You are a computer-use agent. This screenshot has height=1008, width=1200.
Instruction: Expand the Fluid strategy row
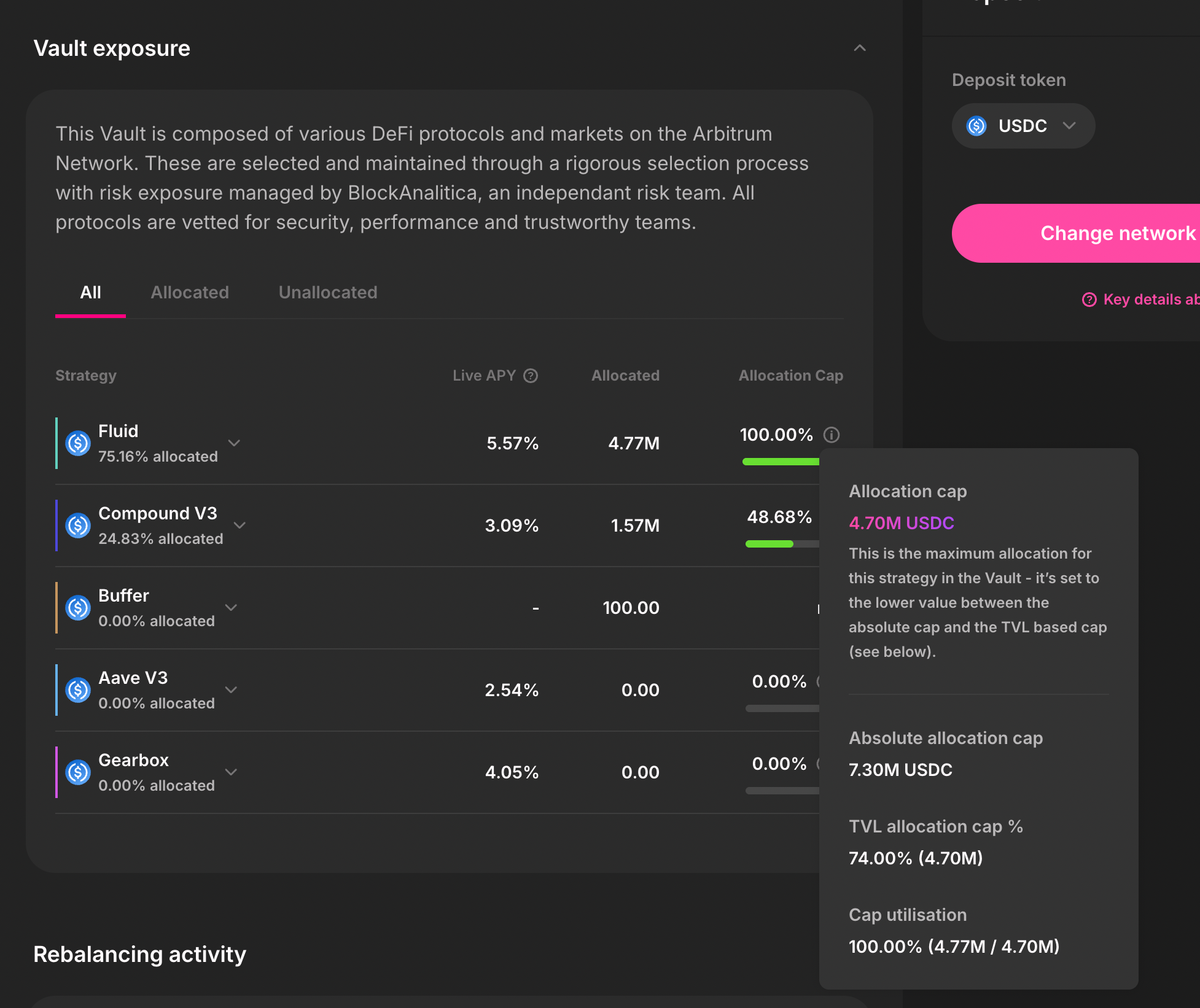tap(234, 443)
